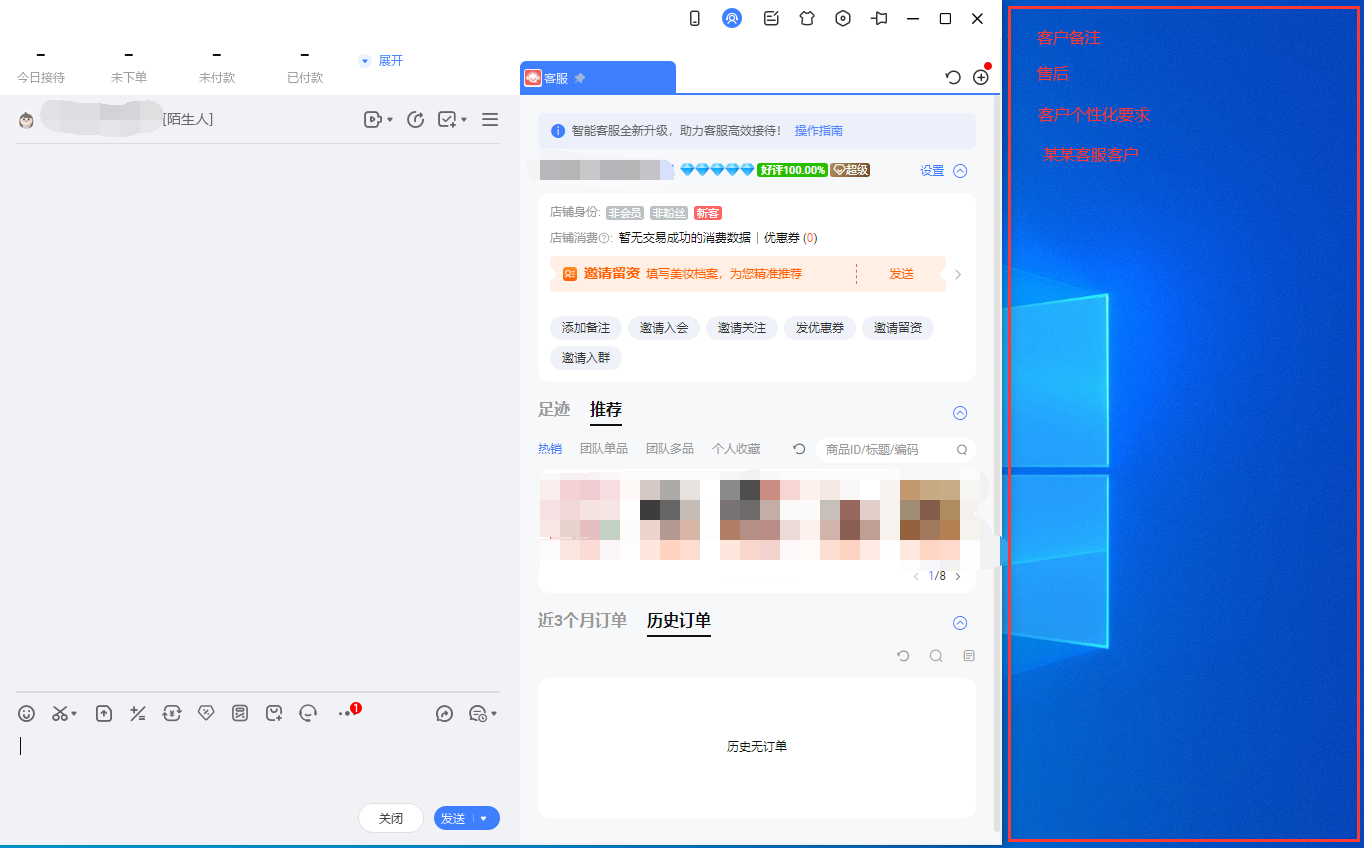Click the mobile phone icon in title bar
The width and height of the screenshot is (1364, 848).
pyautogui.click(x=695, y=18)
